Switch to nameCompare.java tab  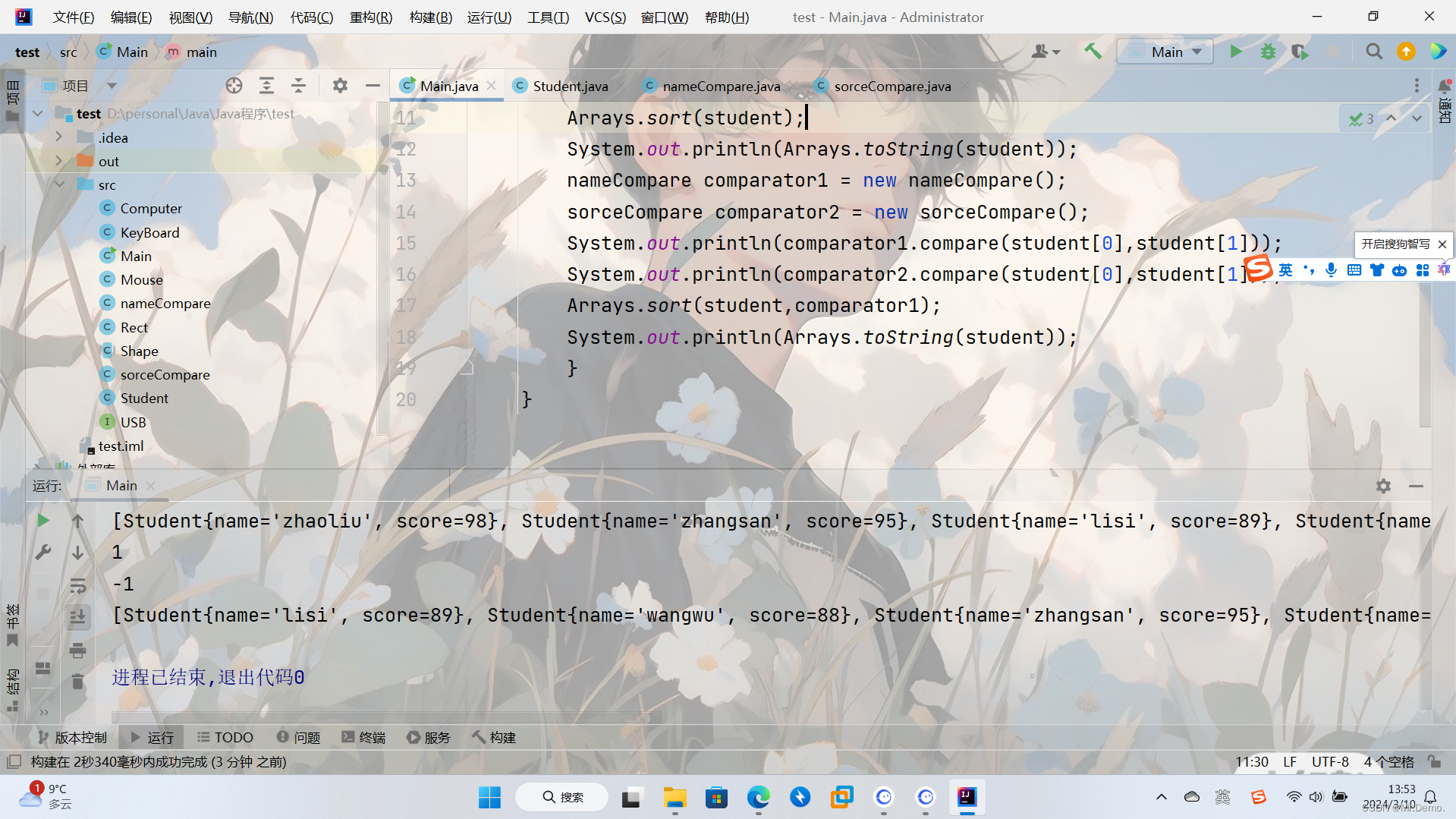coord(721,86)
